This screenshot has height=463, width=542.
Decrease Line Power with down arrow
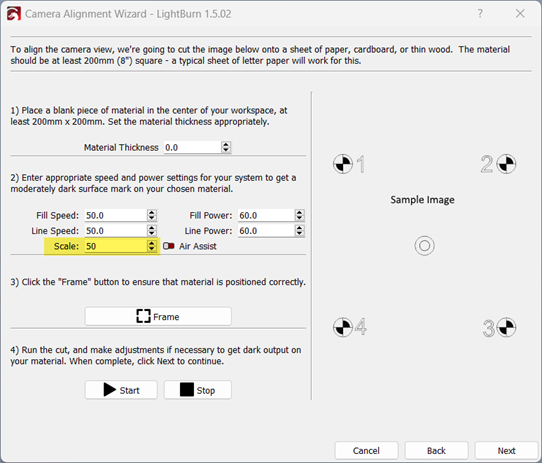point(299,234)
